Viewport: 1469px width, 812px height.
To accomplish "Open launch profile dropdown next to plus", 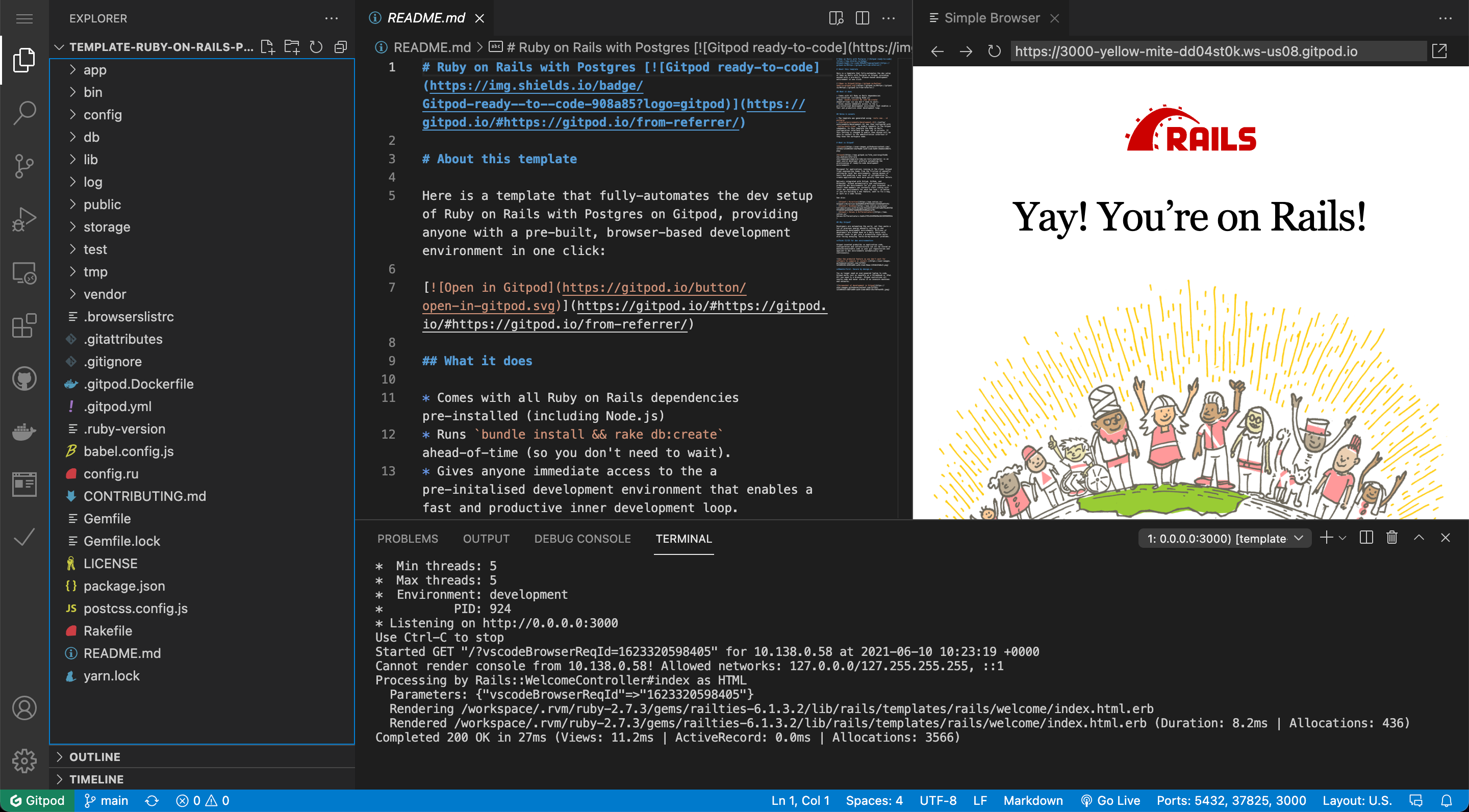I will [x=1343, y=538].
